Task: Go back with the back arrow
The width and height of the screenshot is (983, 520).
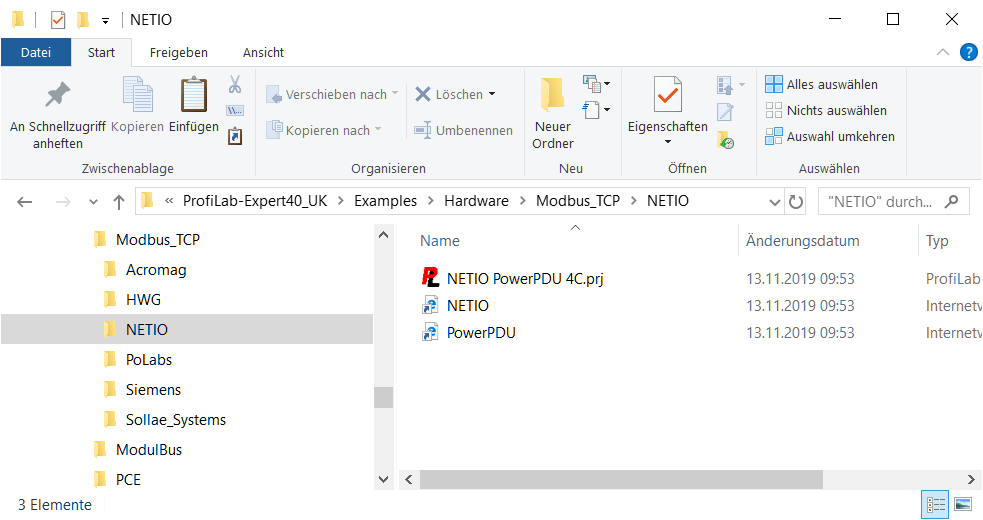Action: [x=24, y=202]
